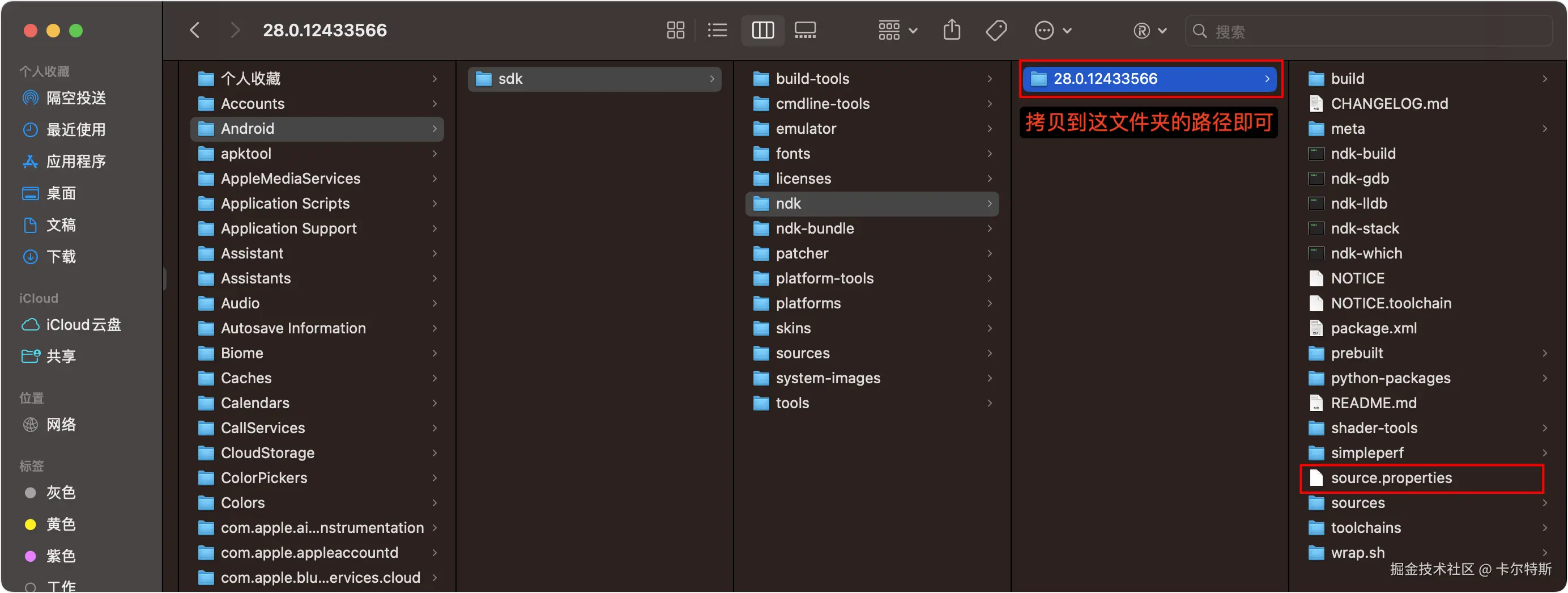Viewport: 1568px width, 593px height.
Task: Expand the shader-tools folder chevron
Action: pyautogui.click(x=1545, y=429)
